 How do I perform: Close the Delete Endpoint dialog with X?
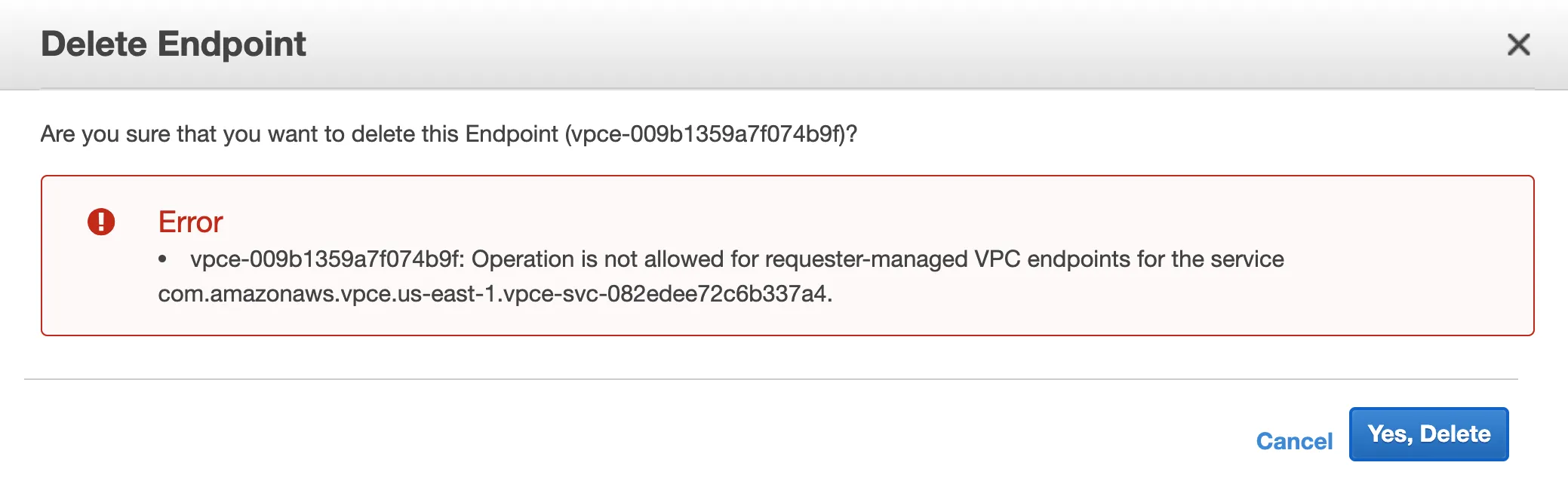click(x=1518, y=44)
